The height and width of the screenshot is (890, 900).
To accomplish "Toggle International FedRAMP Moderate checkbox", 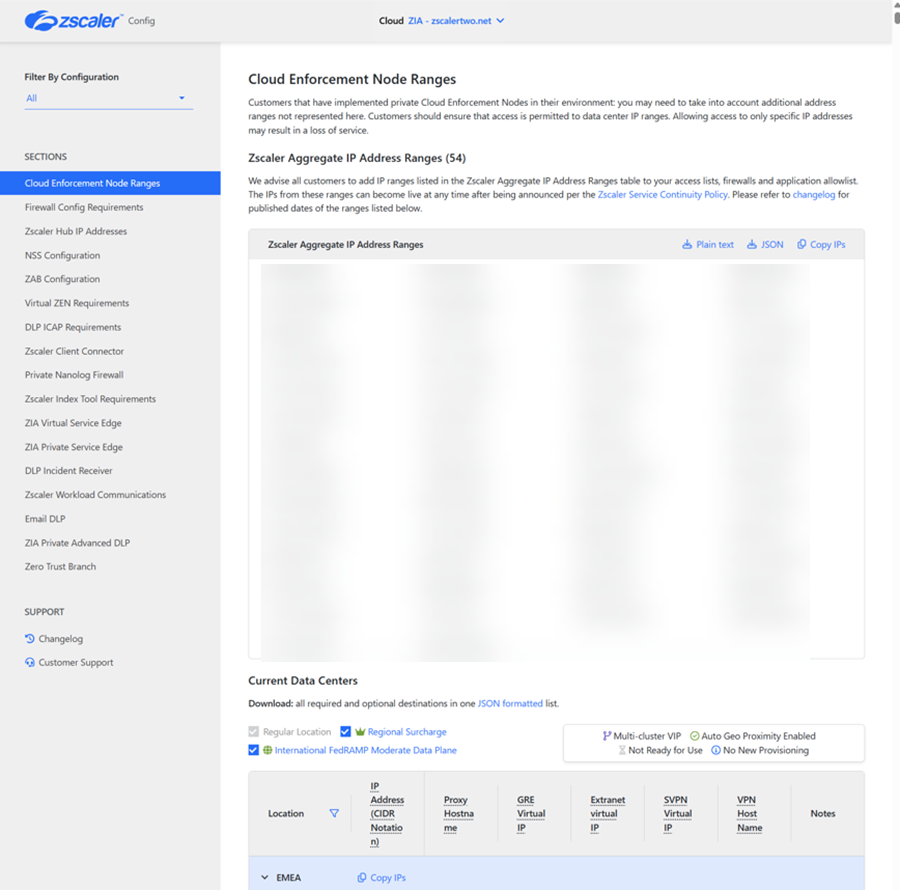I will pos(253,750).
